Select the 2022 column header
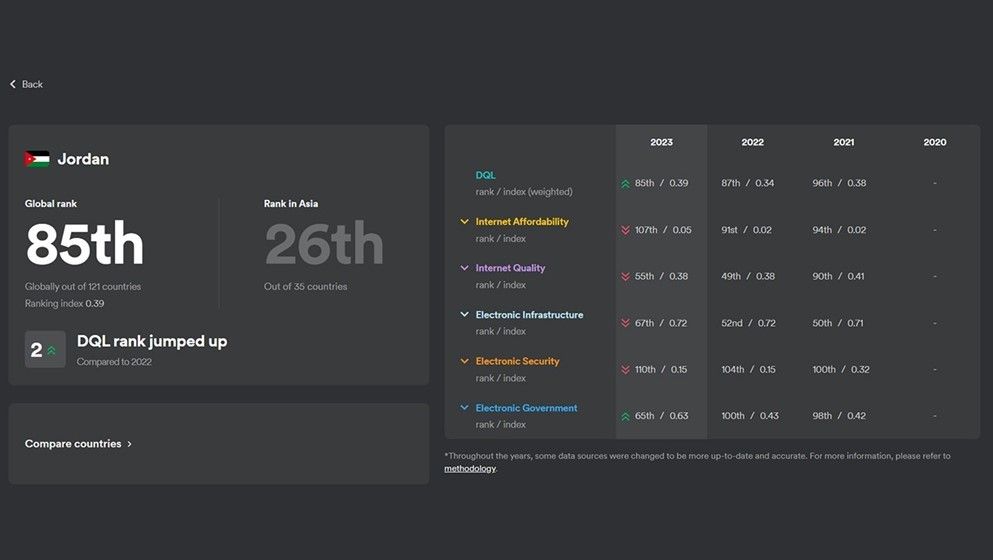 (x=752, y=142)
